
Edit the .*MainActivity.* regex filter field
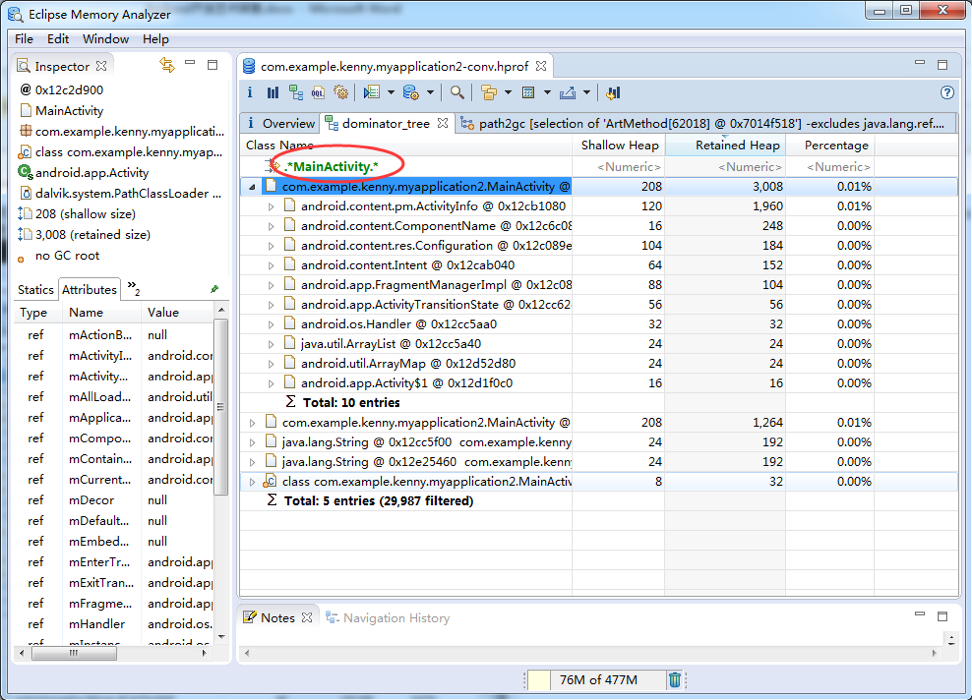[406, 167]
